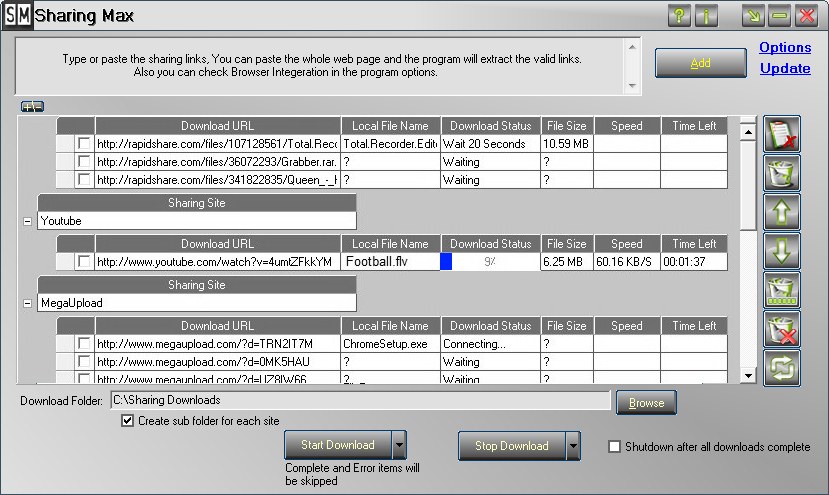Click the clipboard delete icon in right toolbar

782,135
